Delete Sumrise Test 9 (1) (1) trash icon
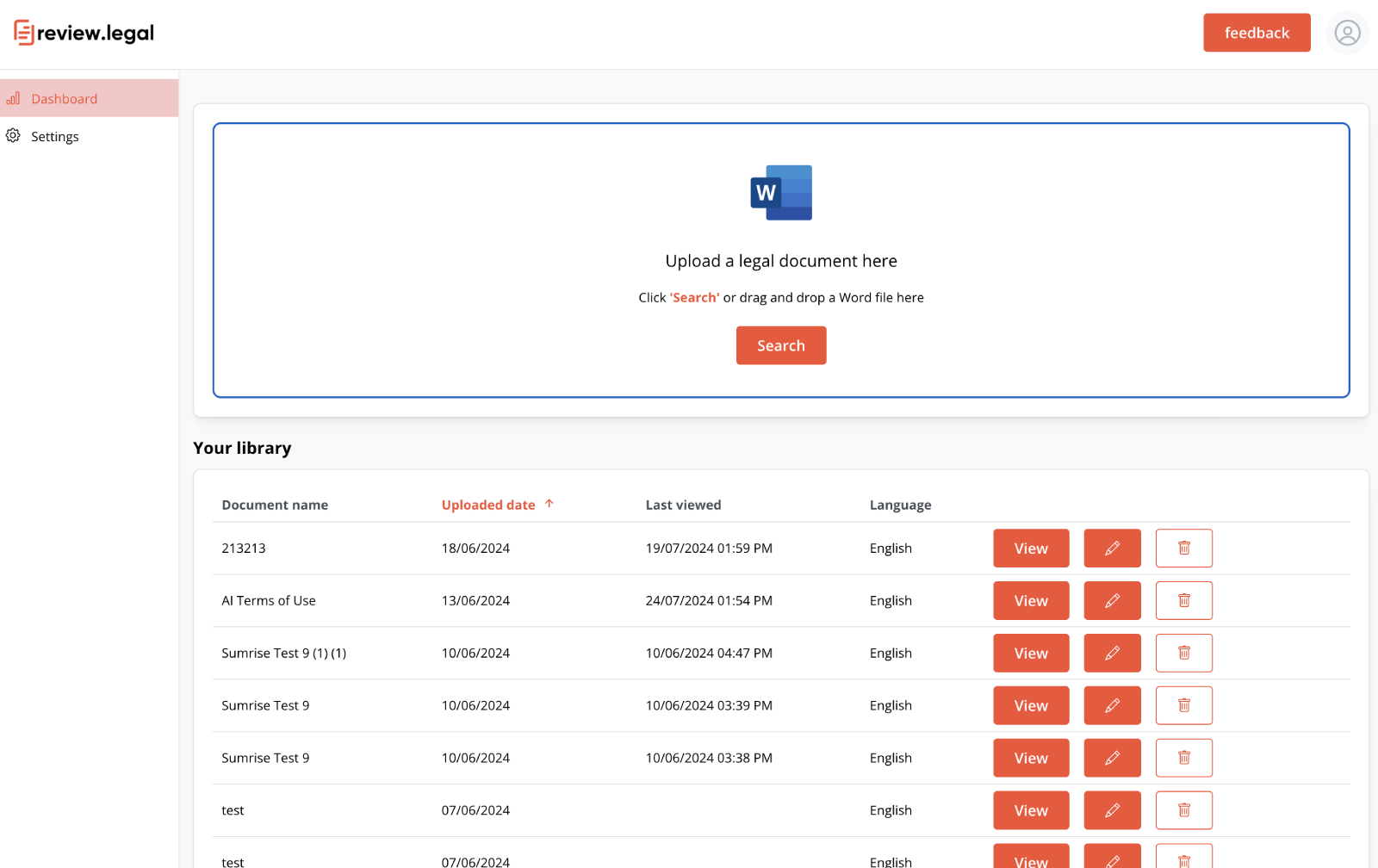 (x=1184, y=654)
